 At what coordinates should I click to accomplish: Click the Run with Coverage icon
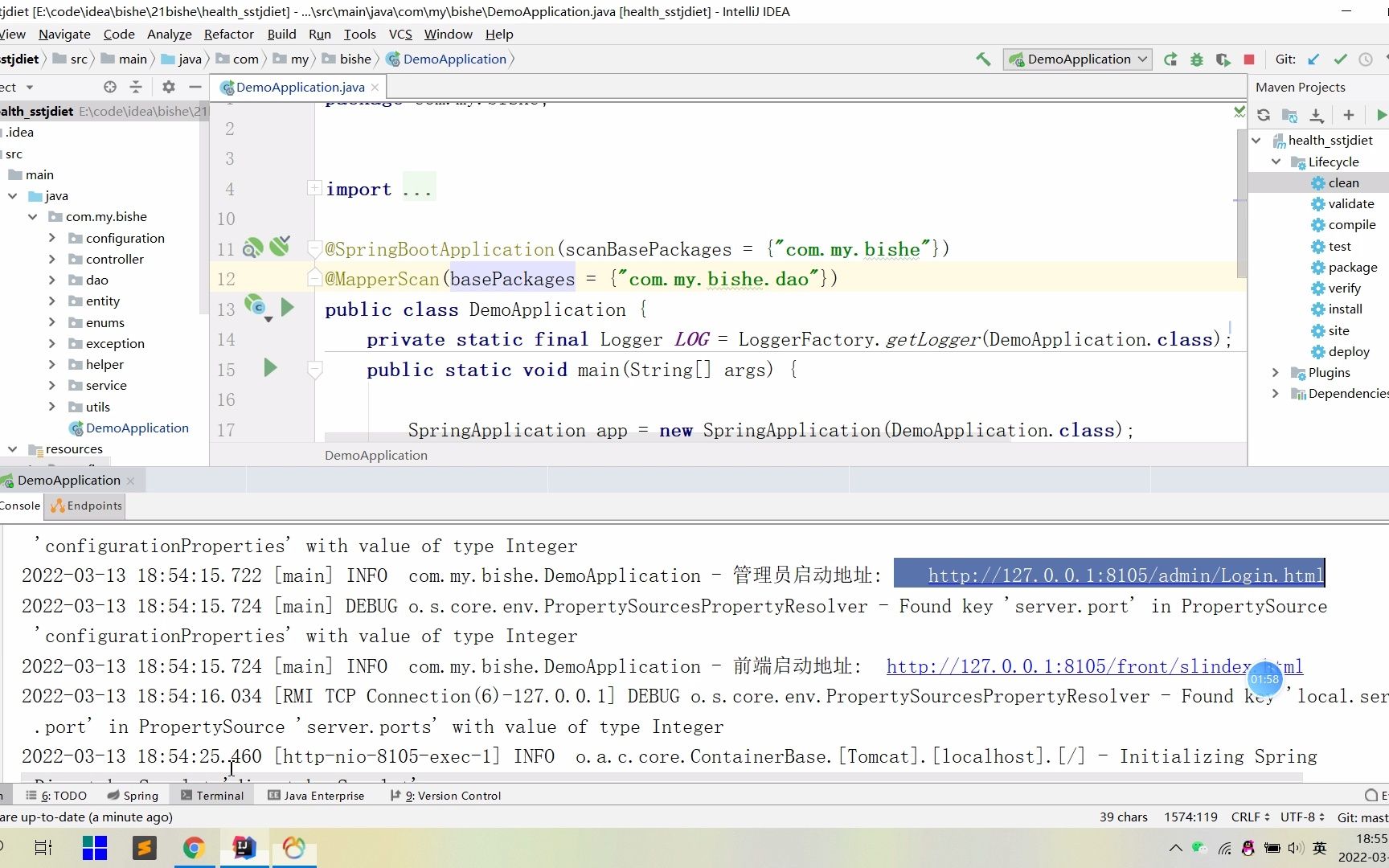click(x=1223, y=59)
